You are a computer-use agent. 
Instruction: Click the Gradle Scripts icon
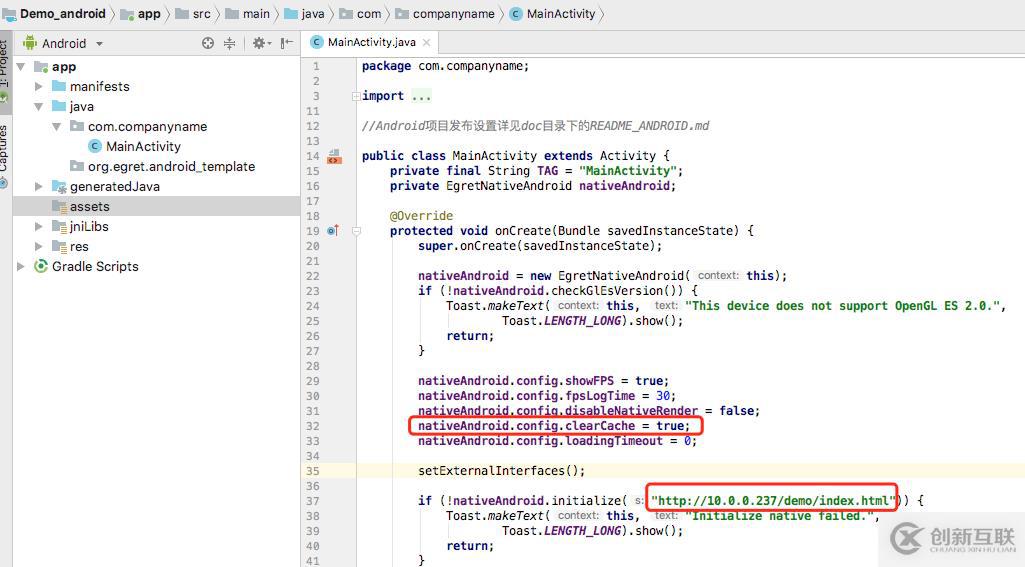(x=41, y=266)
